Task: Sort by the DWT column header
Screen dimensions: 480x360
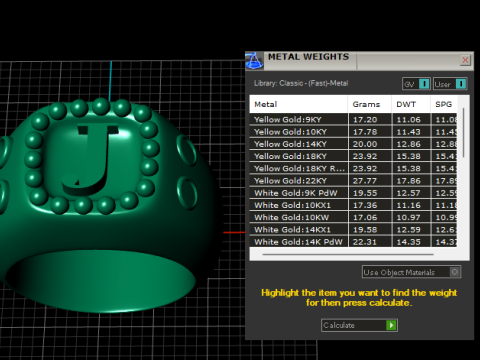Action: (x=411, y=104)
